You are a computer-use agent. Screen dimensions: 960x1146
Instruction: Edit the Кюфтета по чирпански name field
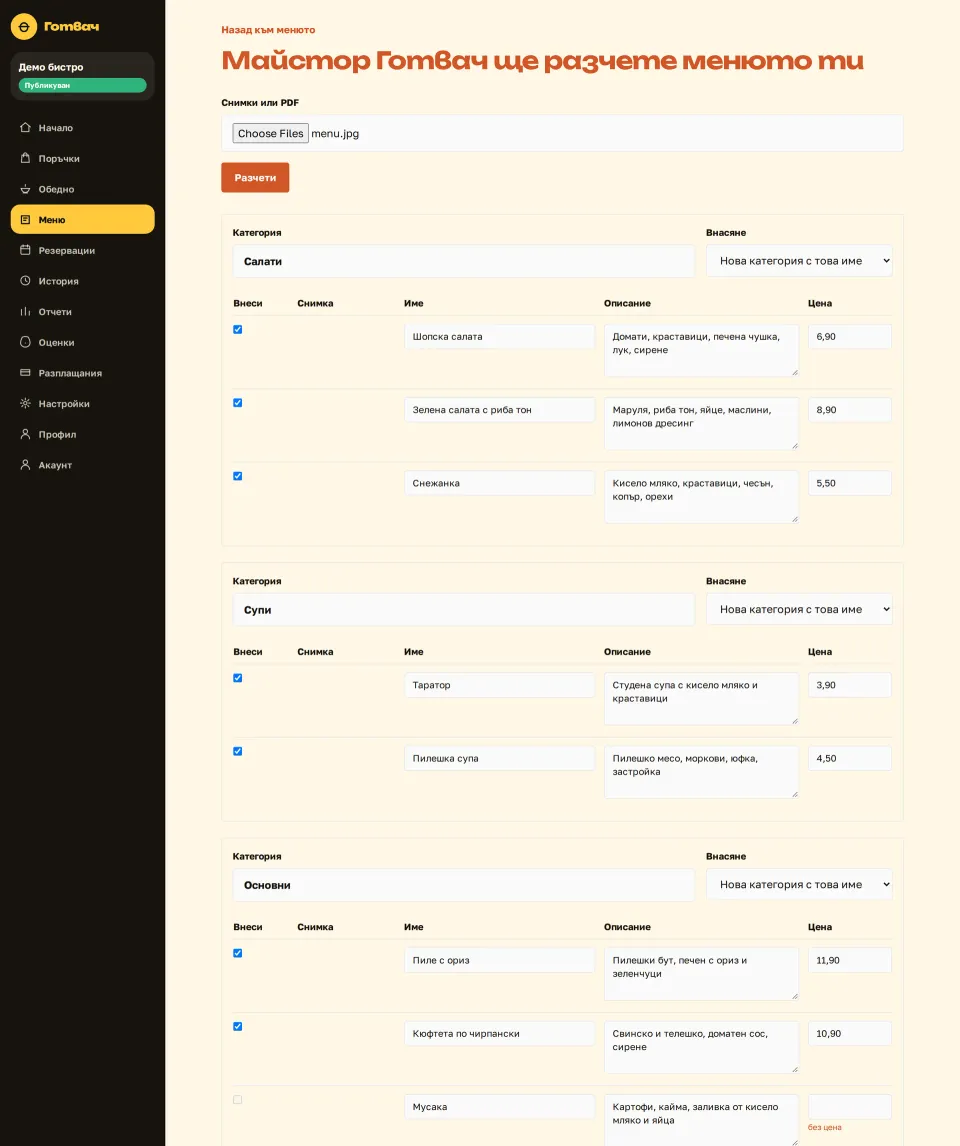click(x=499, y=1033)
